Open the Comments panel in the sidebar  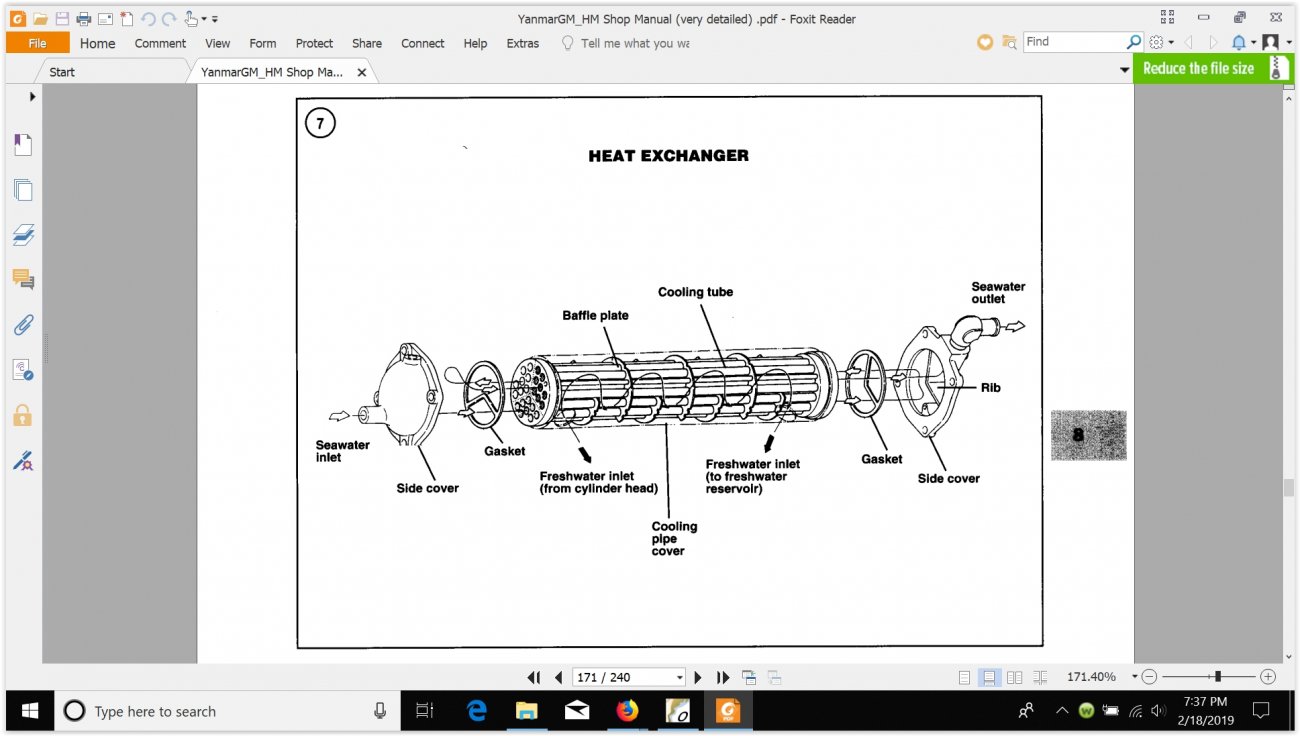pos(23,279)
